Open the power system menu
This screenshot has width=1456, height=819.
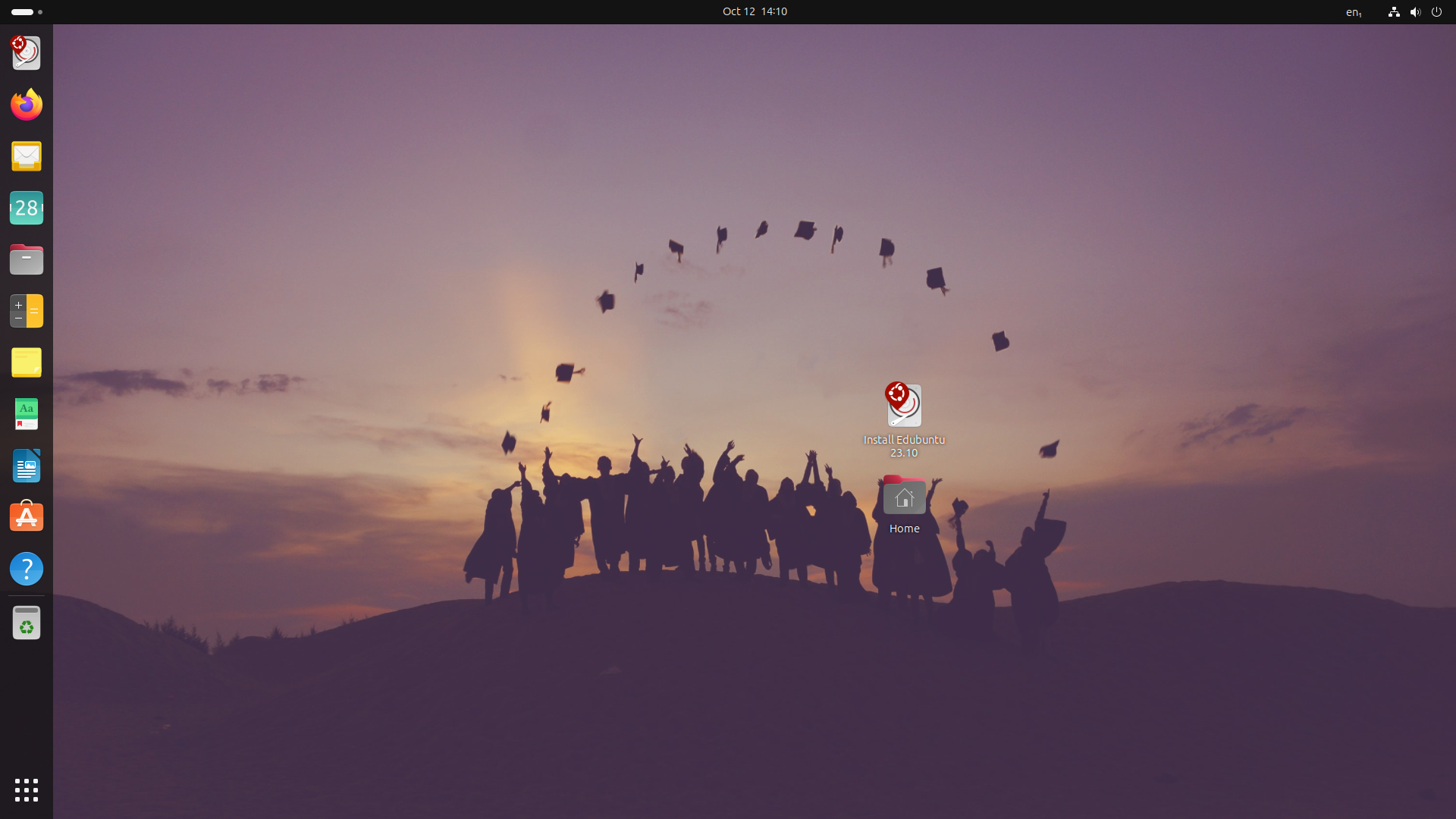[x=1436, y=12]
